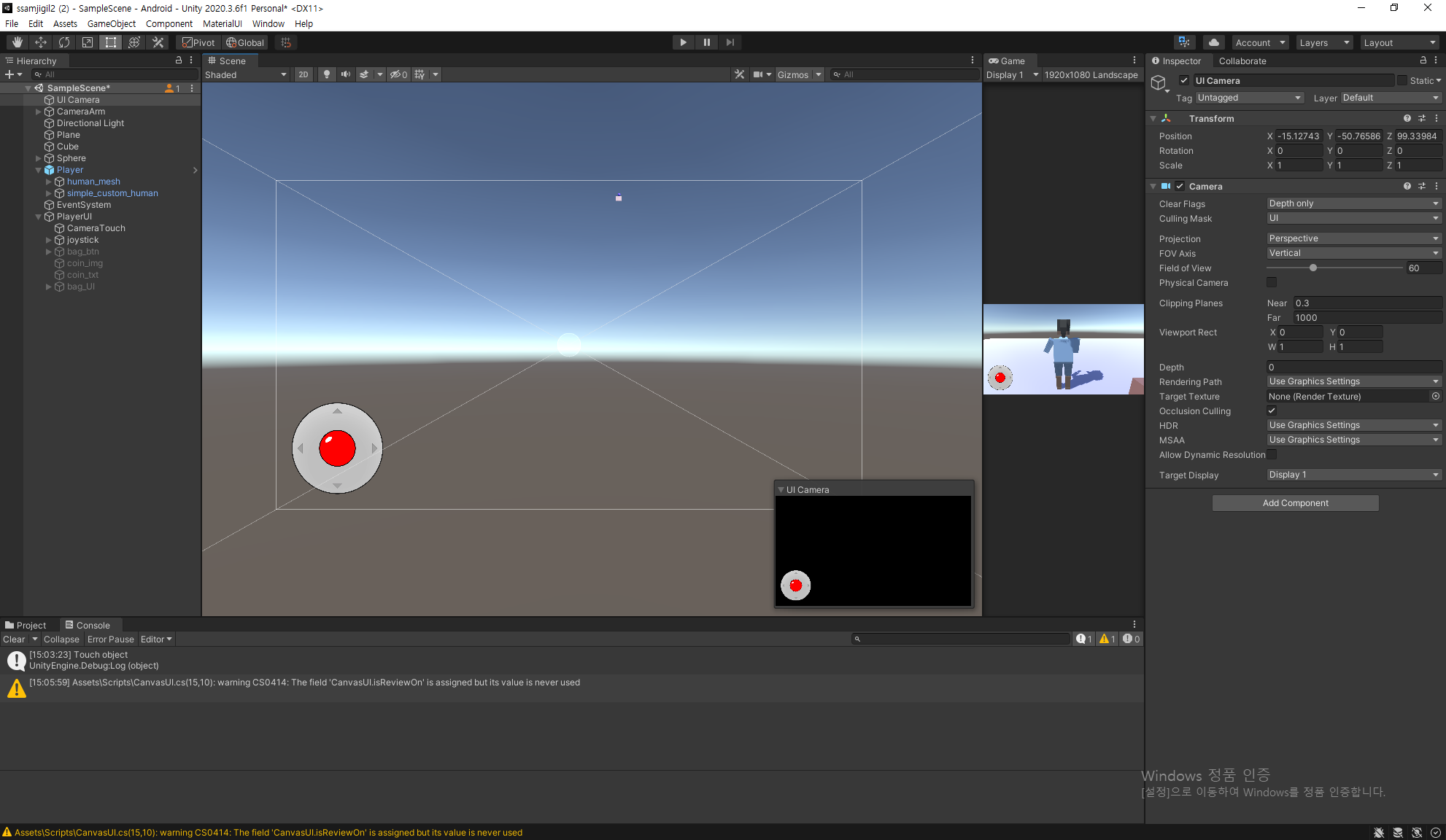Expand the CameraArm hierarchy item
The height and width of the screenshot is (840, 1446).
[x=39, y=112]
